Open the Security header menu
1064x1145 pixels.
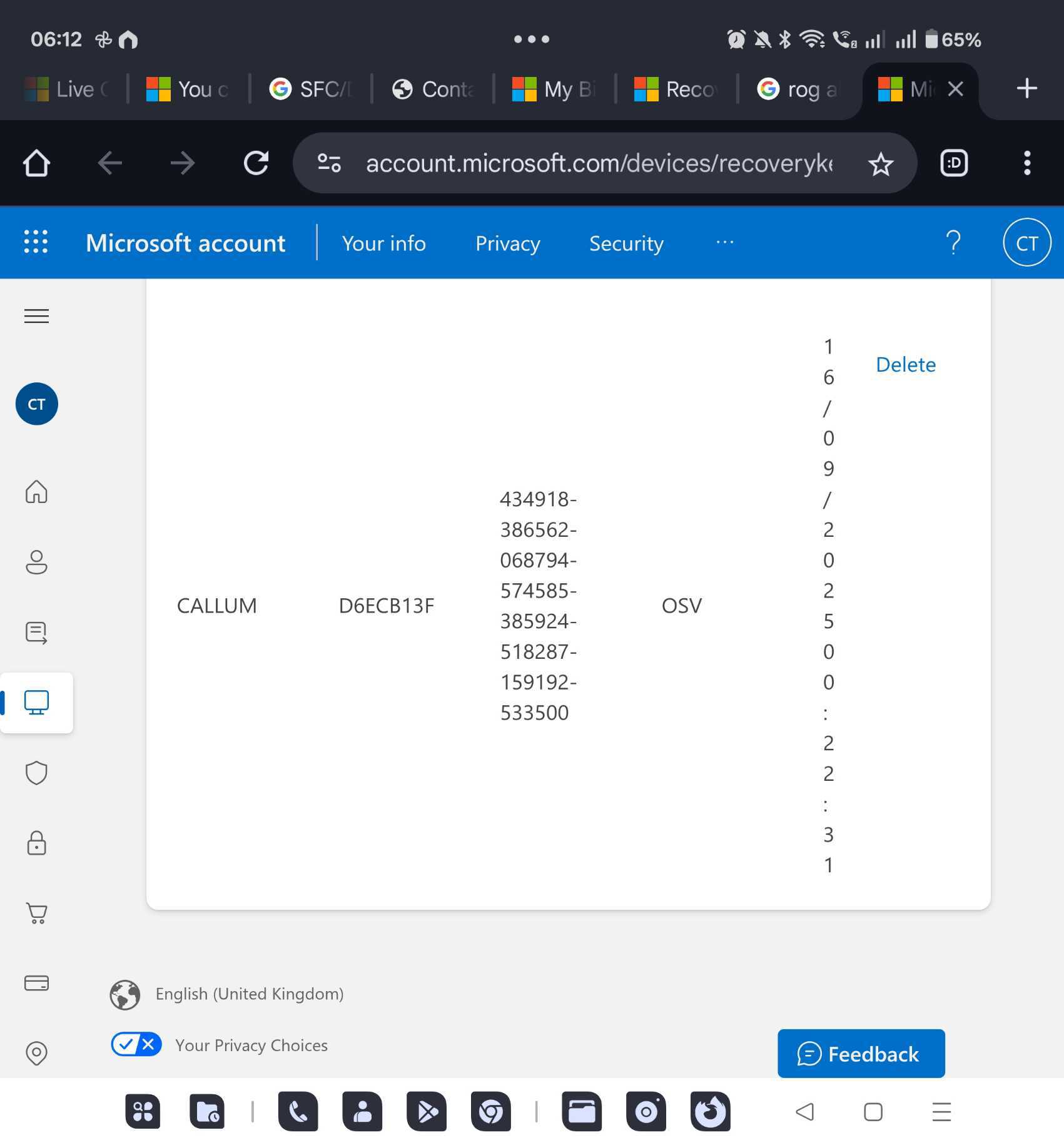[626, 243]
